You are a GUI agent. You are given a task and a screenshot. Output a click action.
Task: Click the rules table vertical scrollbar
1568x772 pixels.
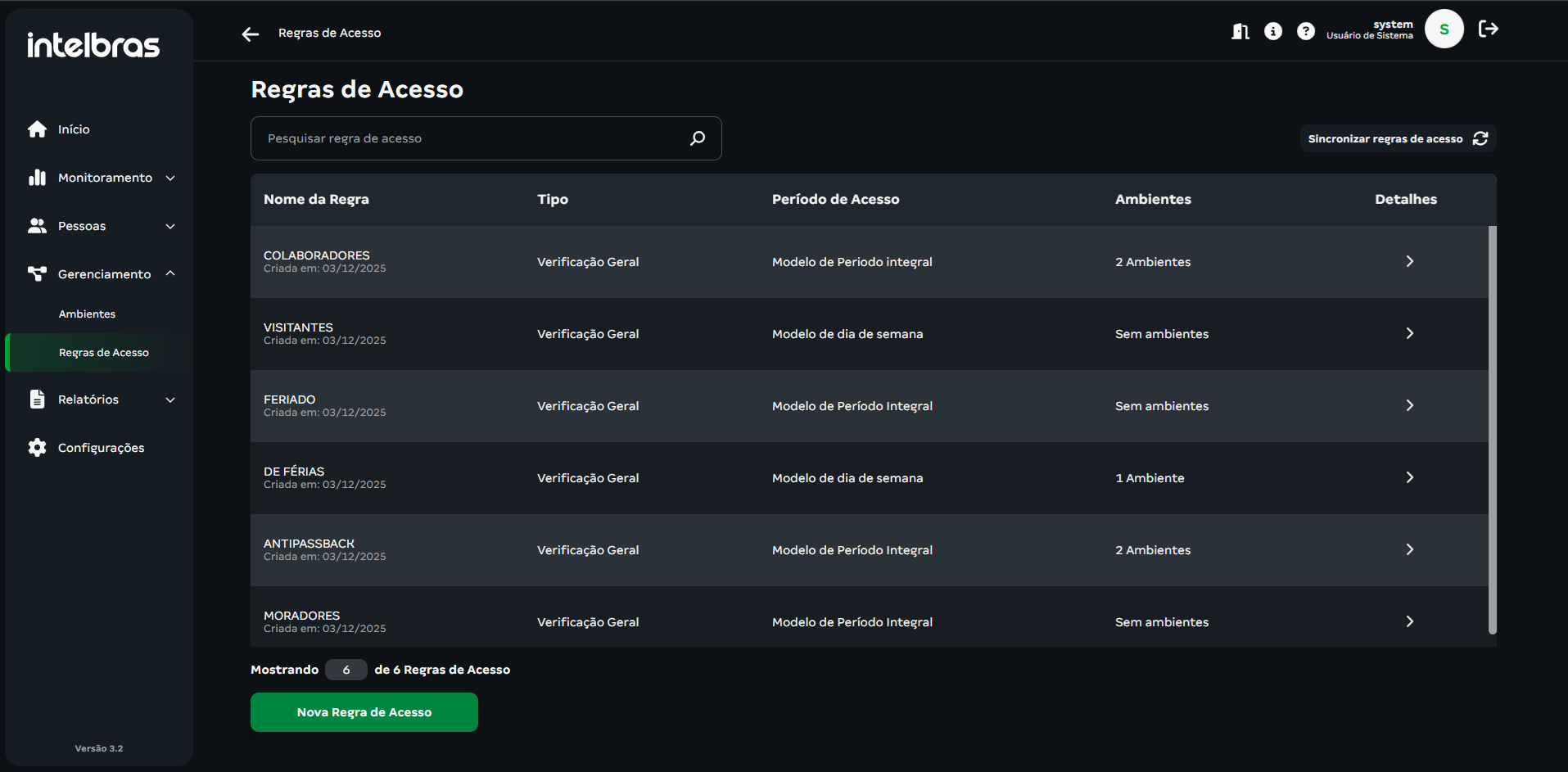click(x=1492, y=430)
